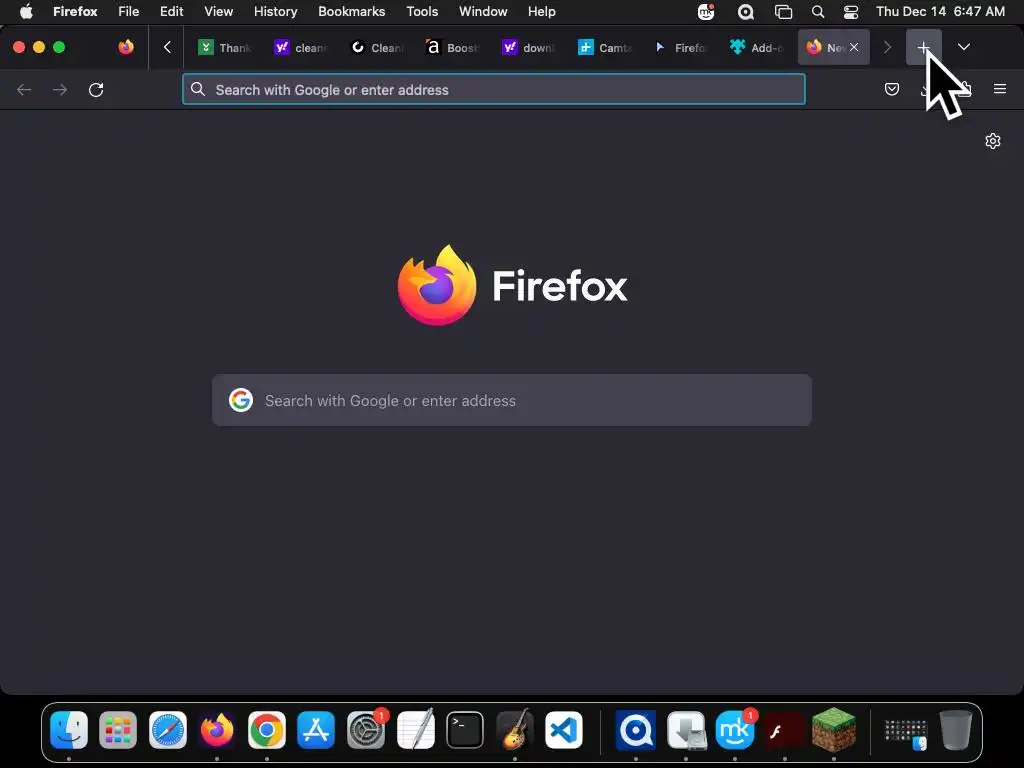Image resolution: width=1024 pixels, height=768 pixels.
Task: Open the File menu
Action: [129, 11]
